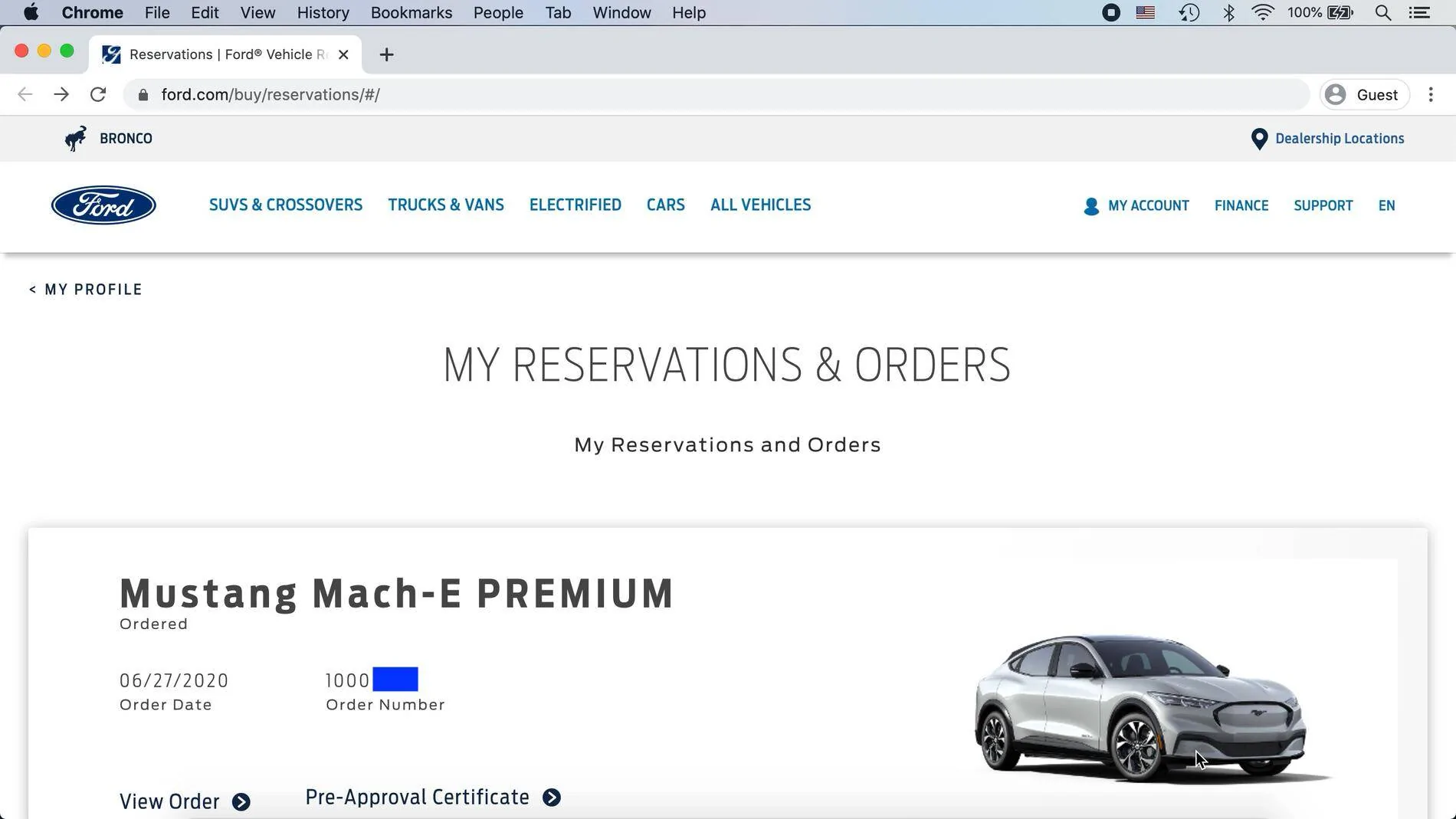Click the Ordered status text
Screen dimensions: 1456x819
154,624
